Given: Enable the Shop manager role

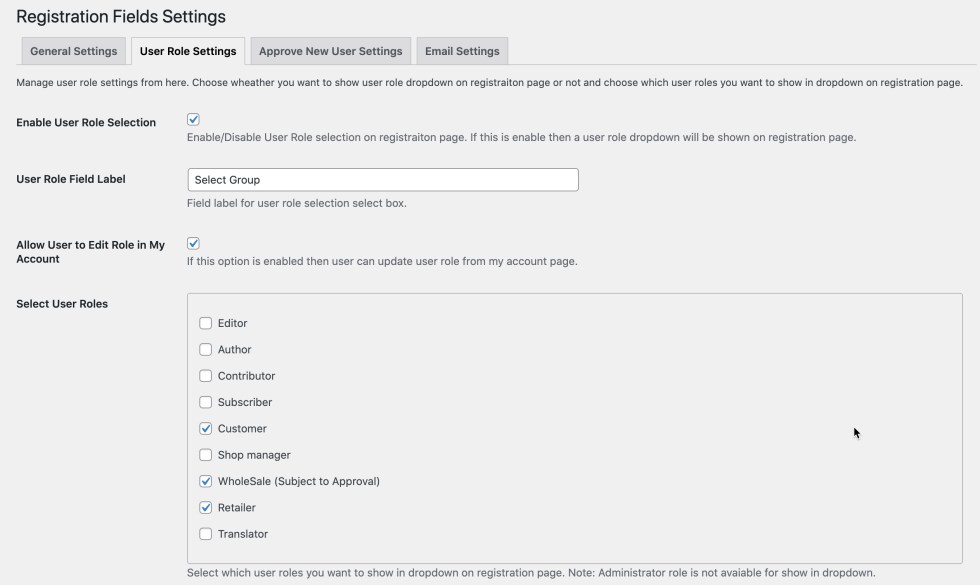Looking at the screenshot, I should tap(206, 455).
